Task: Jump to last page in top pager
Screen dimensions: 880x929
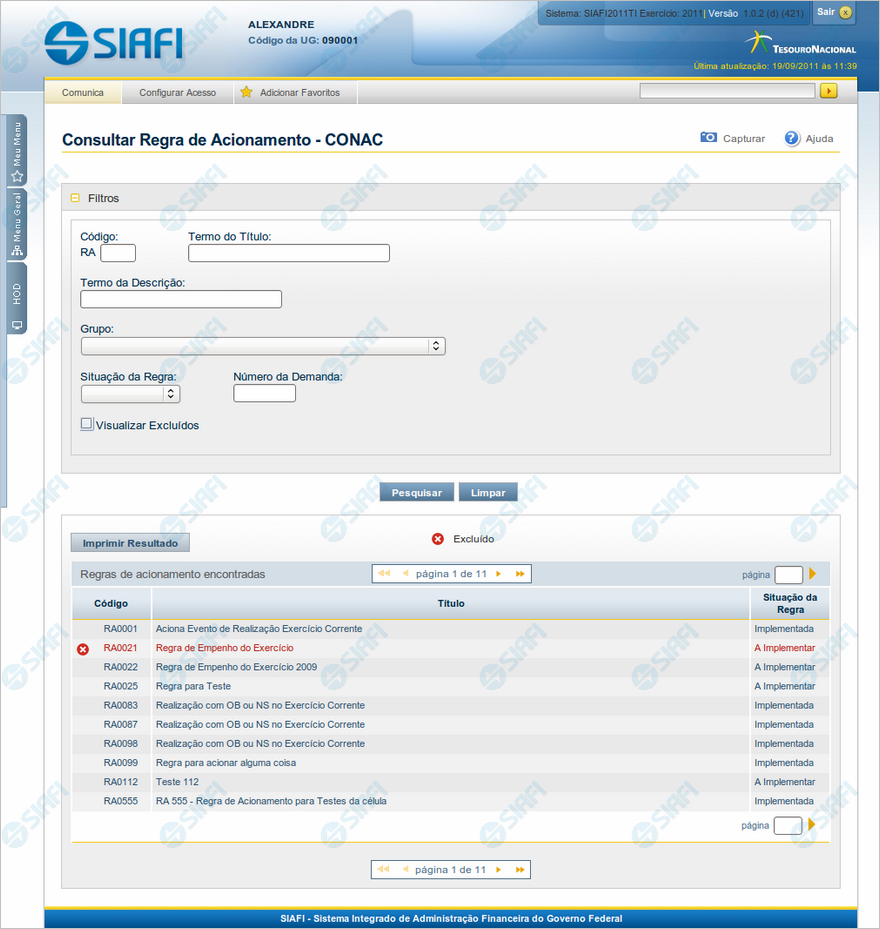Action: [x=520, y=574]
